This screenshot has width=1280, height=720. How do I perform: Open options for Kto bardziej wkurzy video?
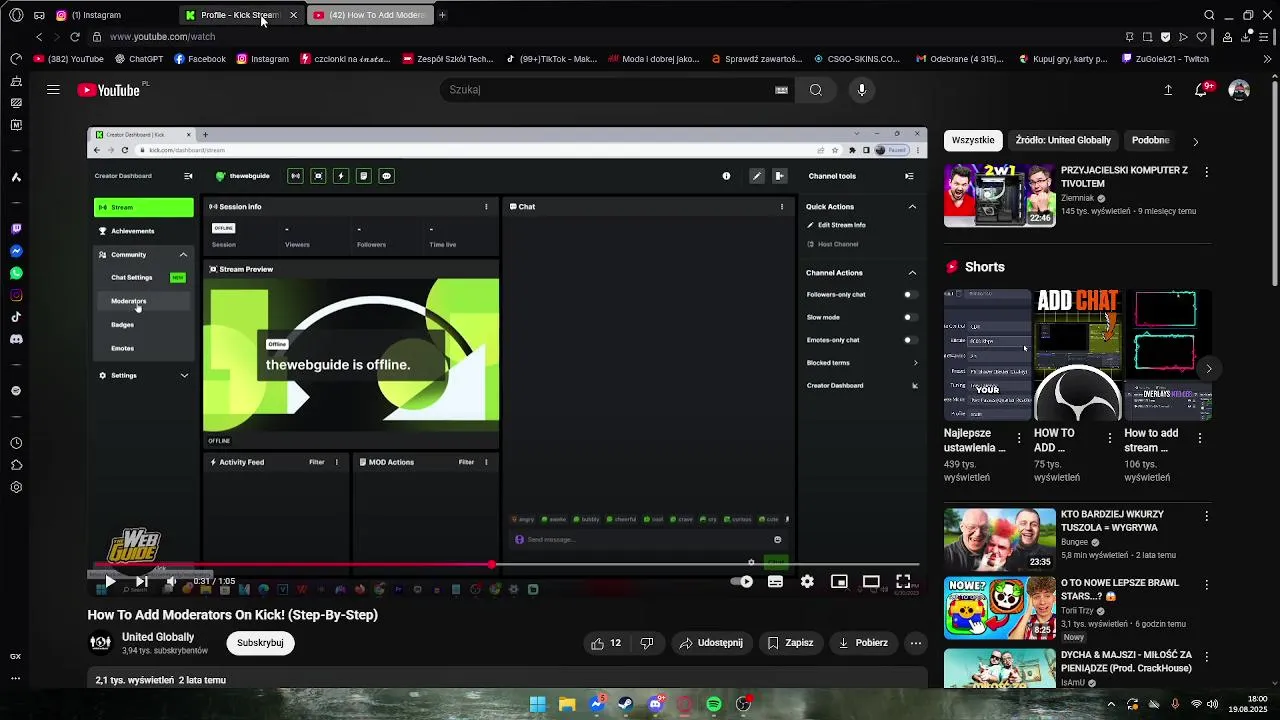coord(1206,516)
